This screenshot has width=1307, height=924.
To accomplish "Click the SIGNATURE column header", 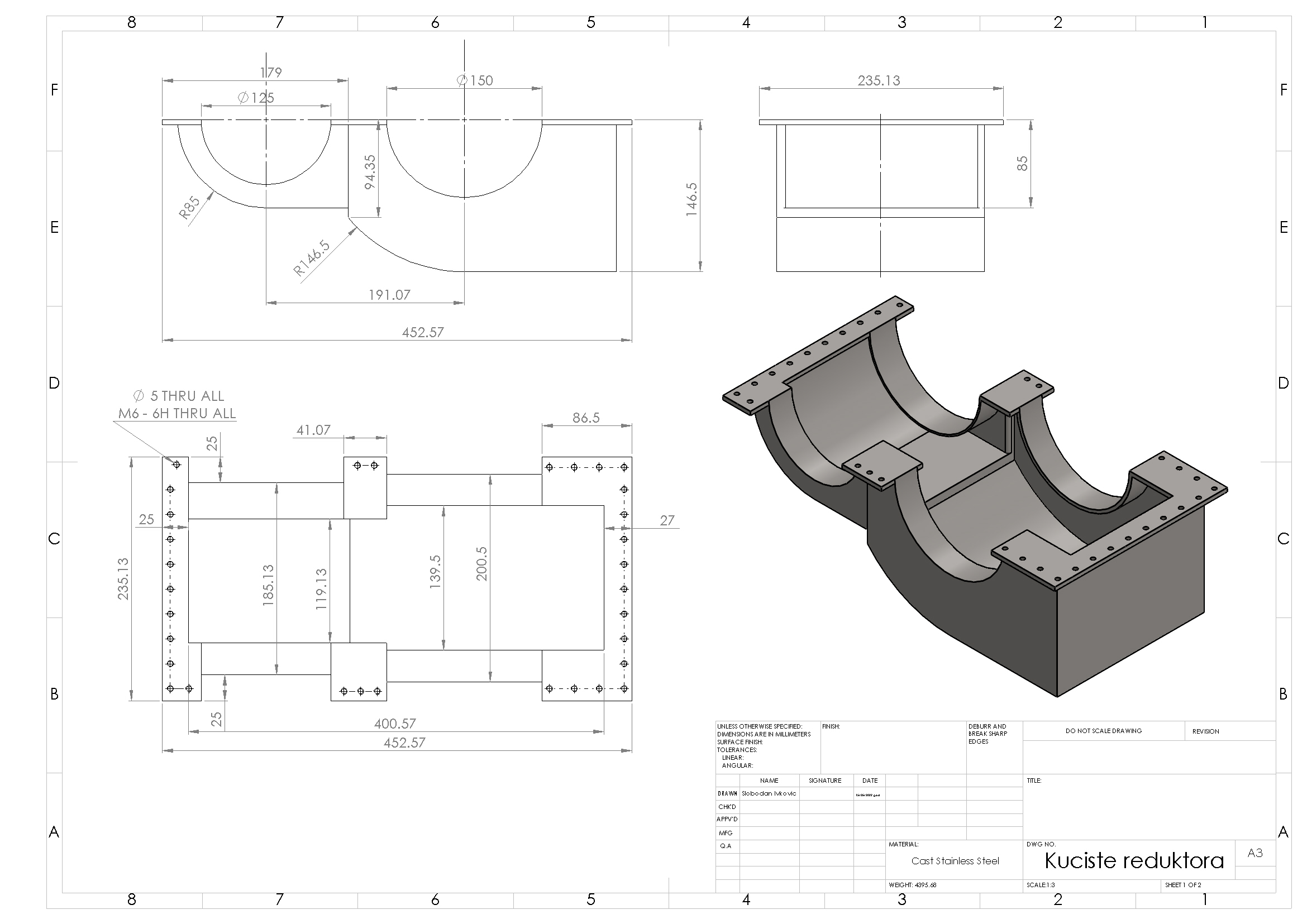I will (x=825, y=781).
